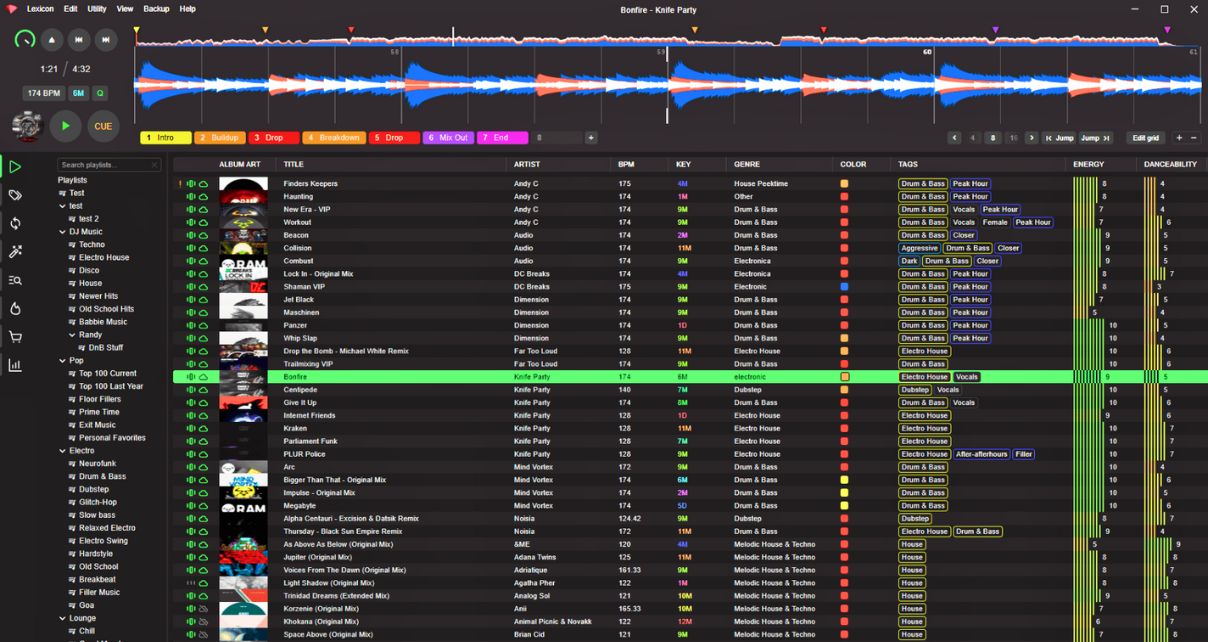
Task: Click the backward Jump button
Action: (x=1058, y=138)
